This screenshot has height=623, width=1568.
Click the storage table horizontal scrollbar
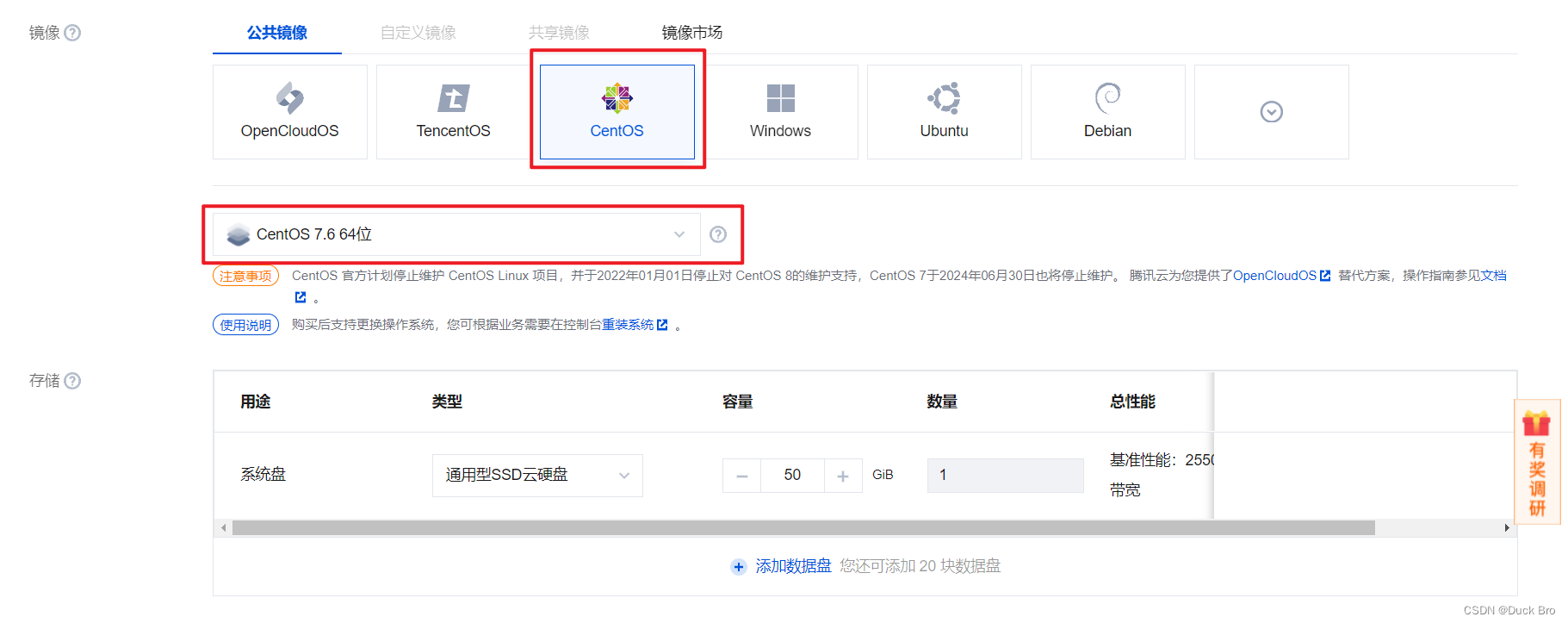803,528
